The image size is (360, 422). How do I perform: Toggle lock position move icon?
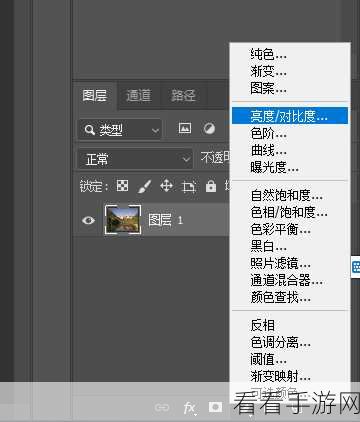(166, 185)
